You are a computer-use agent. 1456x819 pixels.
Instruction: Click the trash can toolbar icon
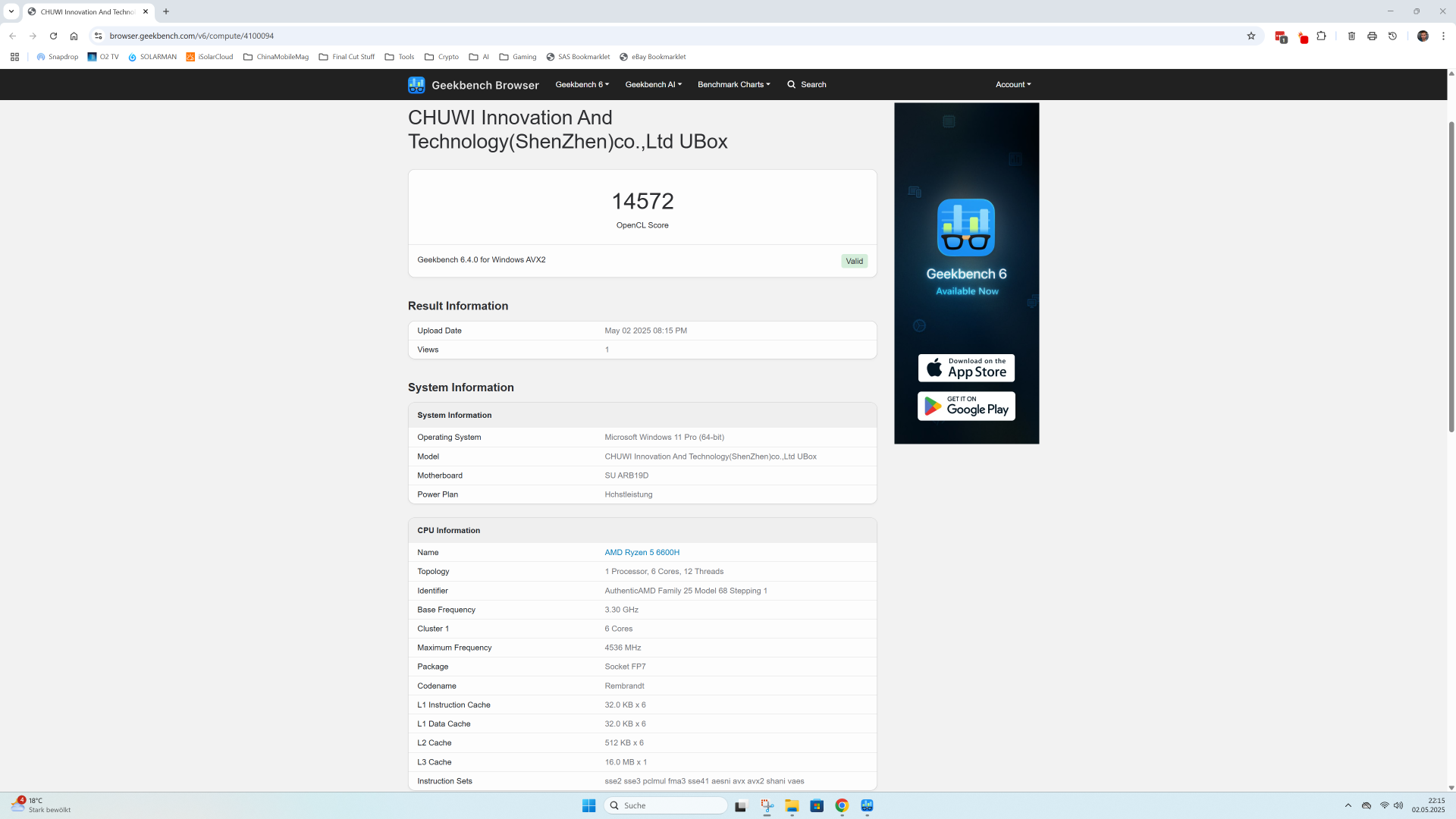[x=1351, y=36]
